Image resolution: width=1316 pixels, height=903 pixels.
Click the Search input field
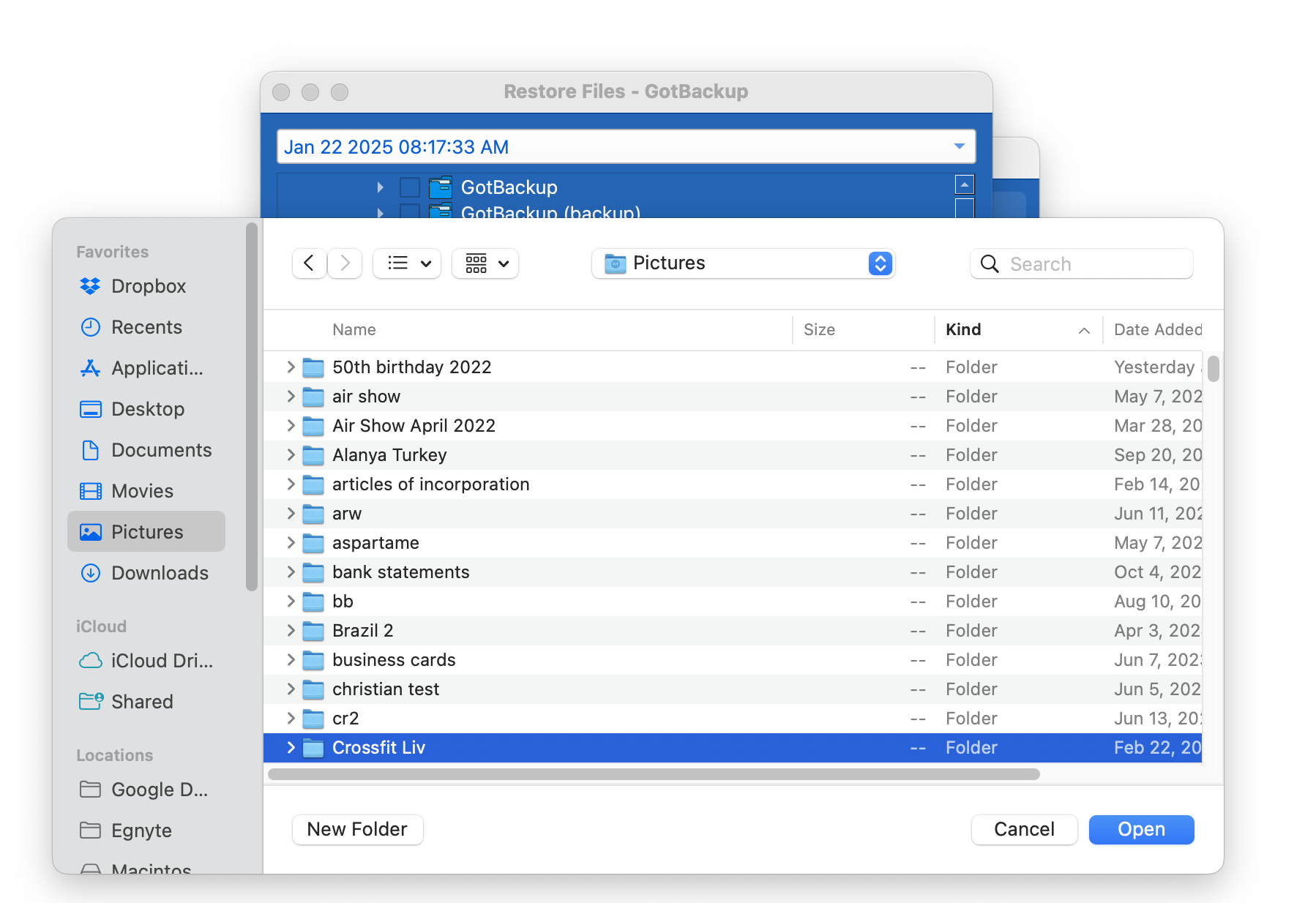click(1082, 264)
